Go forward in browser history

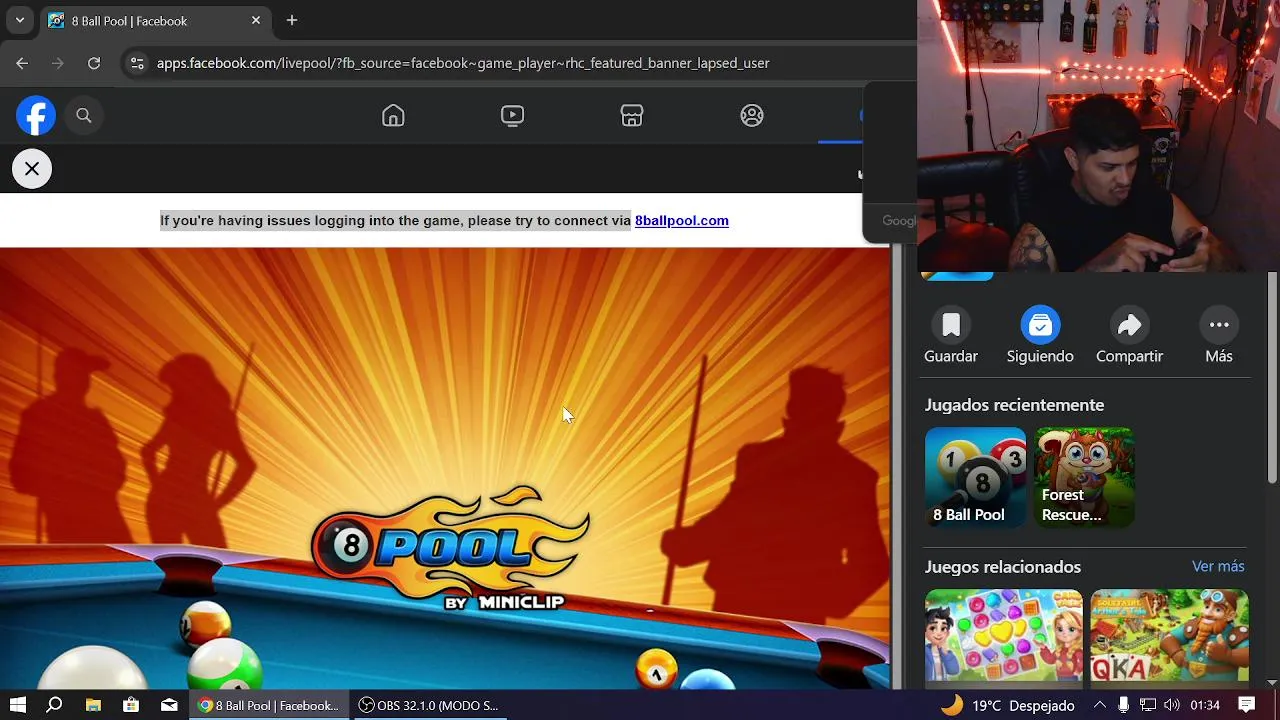point(58,63)
